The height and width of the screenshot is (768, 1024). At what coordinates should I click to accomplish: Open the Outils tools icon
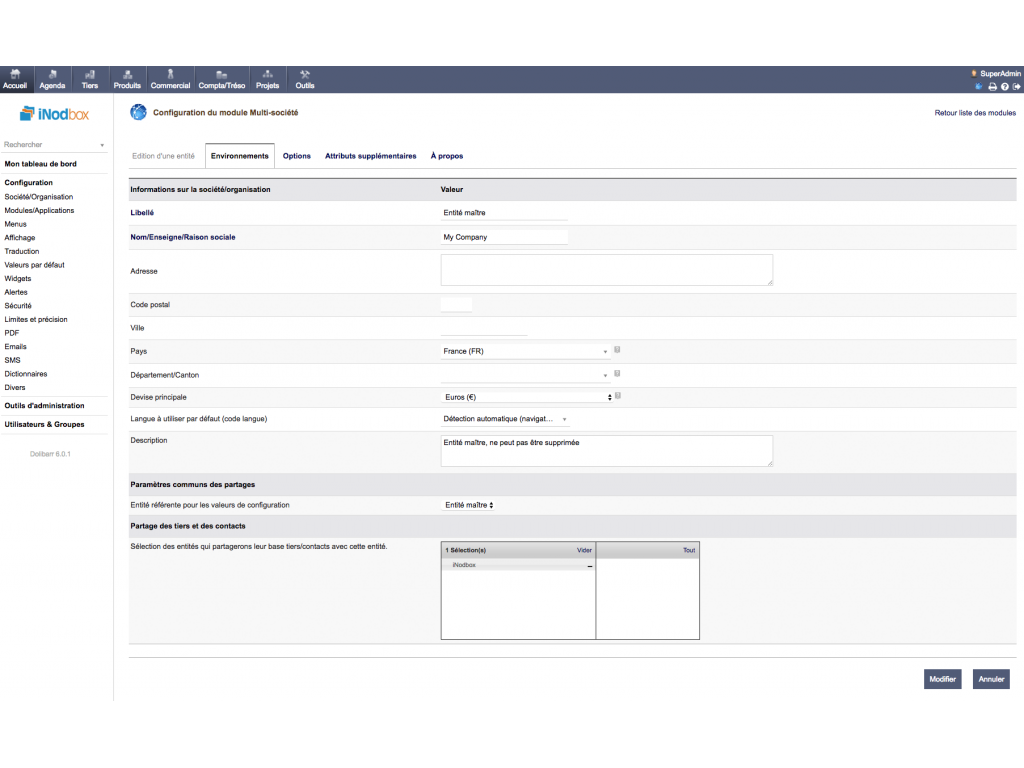point(305,79)
